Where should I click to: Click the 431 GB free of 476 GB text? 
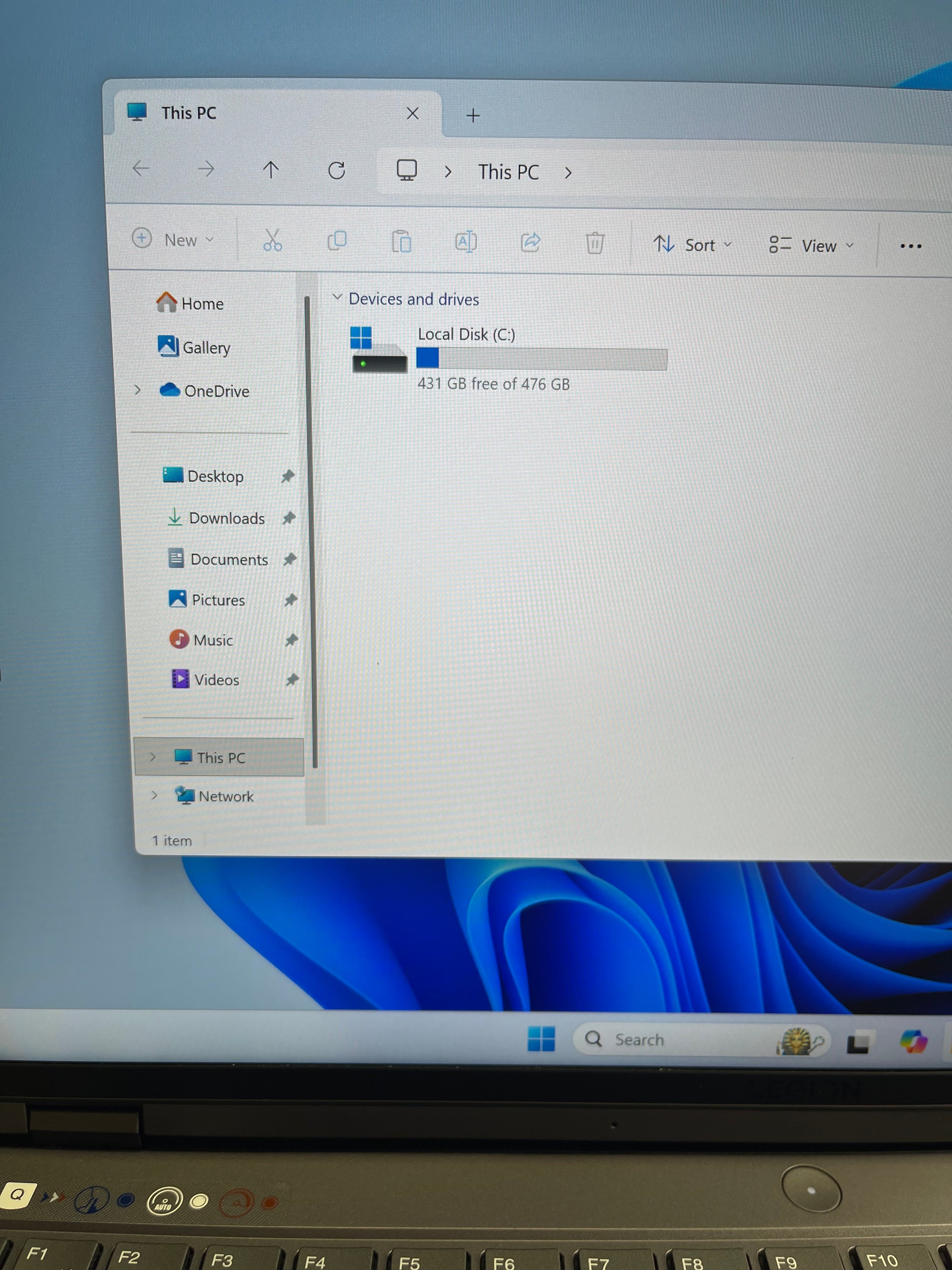pyautogui.click(x=494, y=384)
